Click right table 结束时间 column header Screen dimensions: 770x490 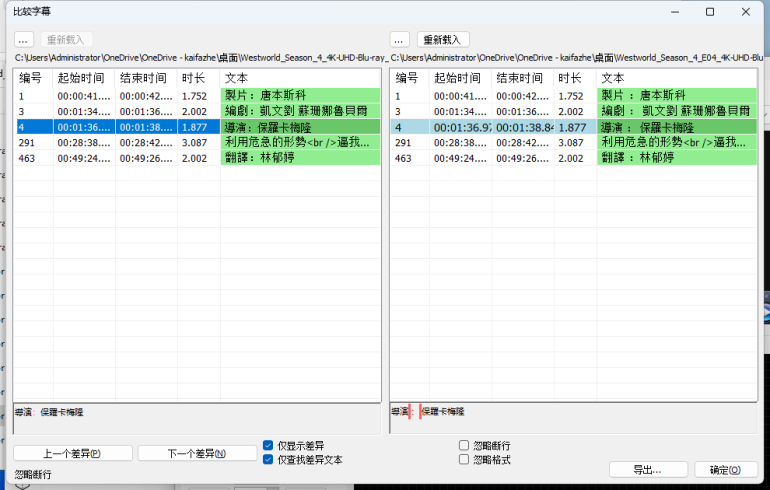[523, 78]
